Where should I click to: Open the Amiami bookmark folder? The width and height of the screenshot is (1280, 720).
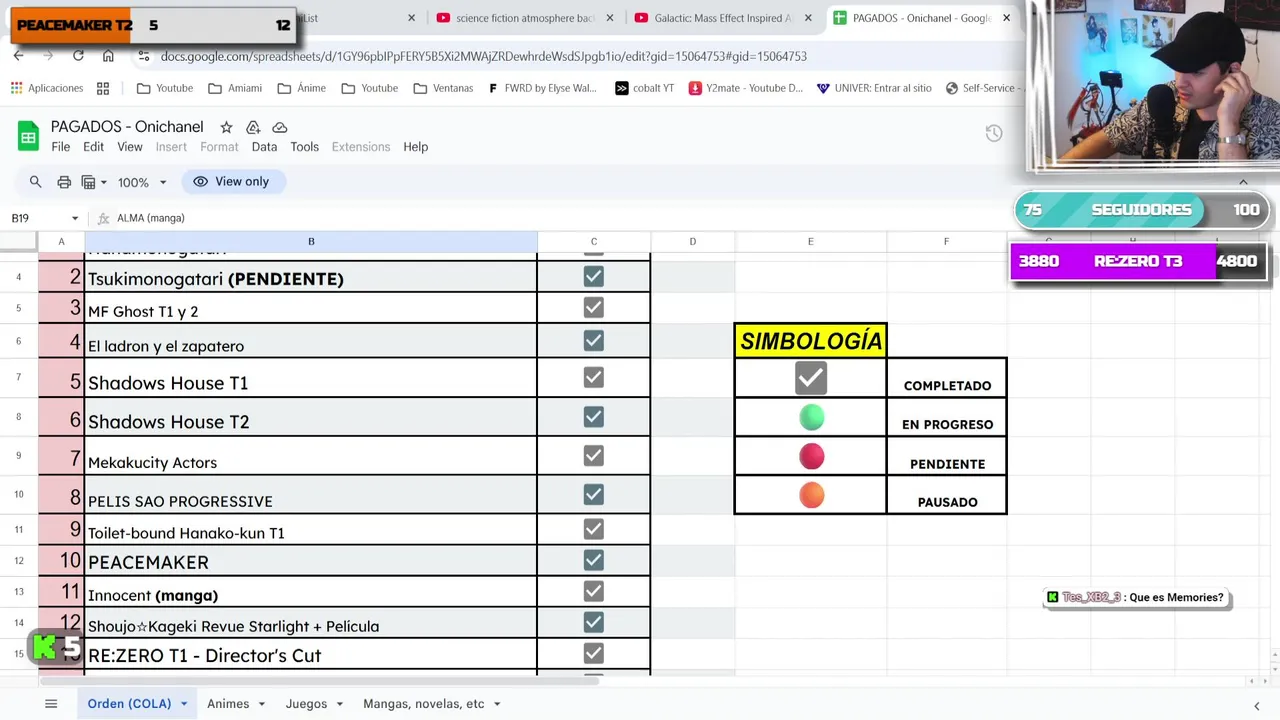point(235,88)
